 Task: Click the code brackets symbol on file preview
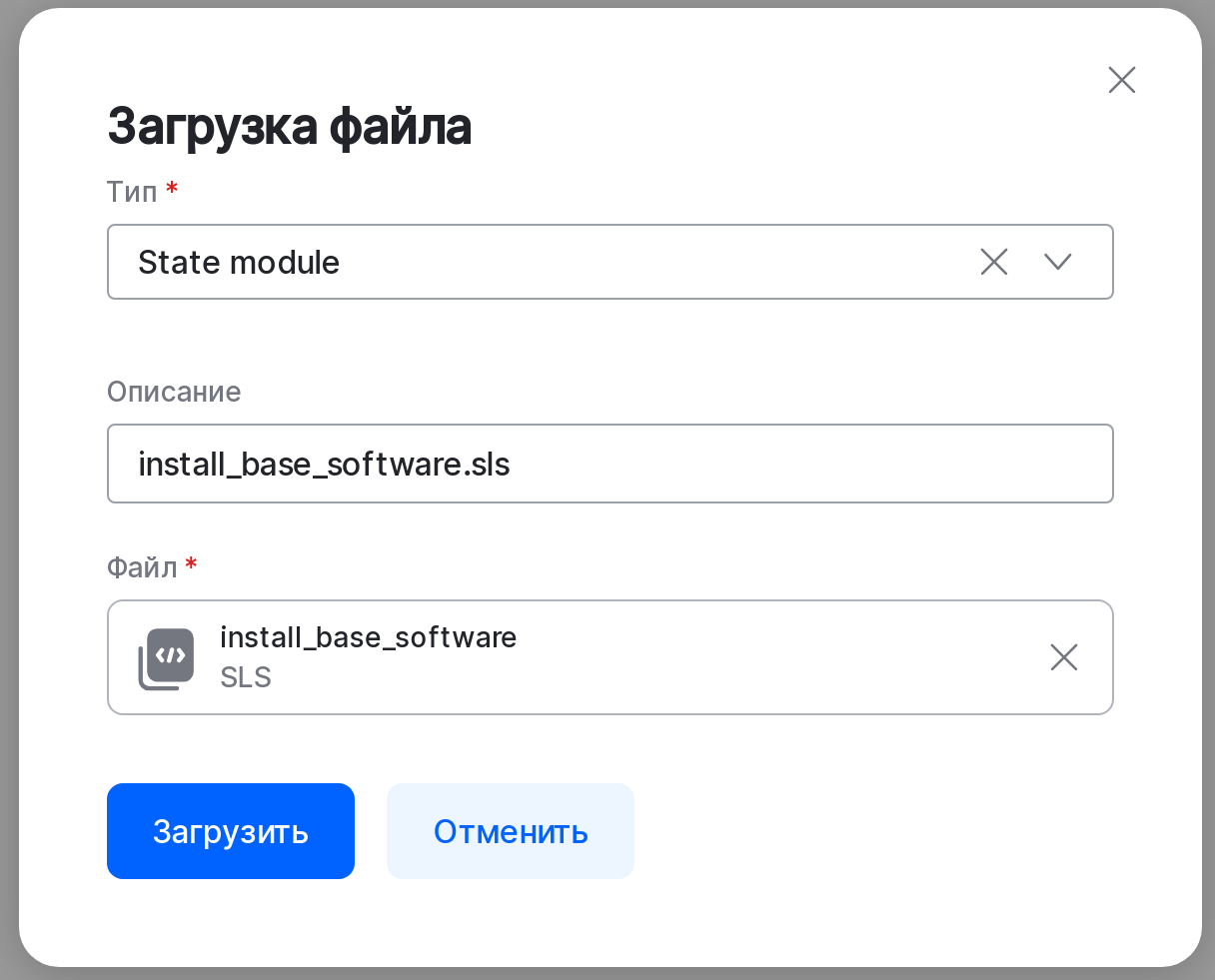168,654
